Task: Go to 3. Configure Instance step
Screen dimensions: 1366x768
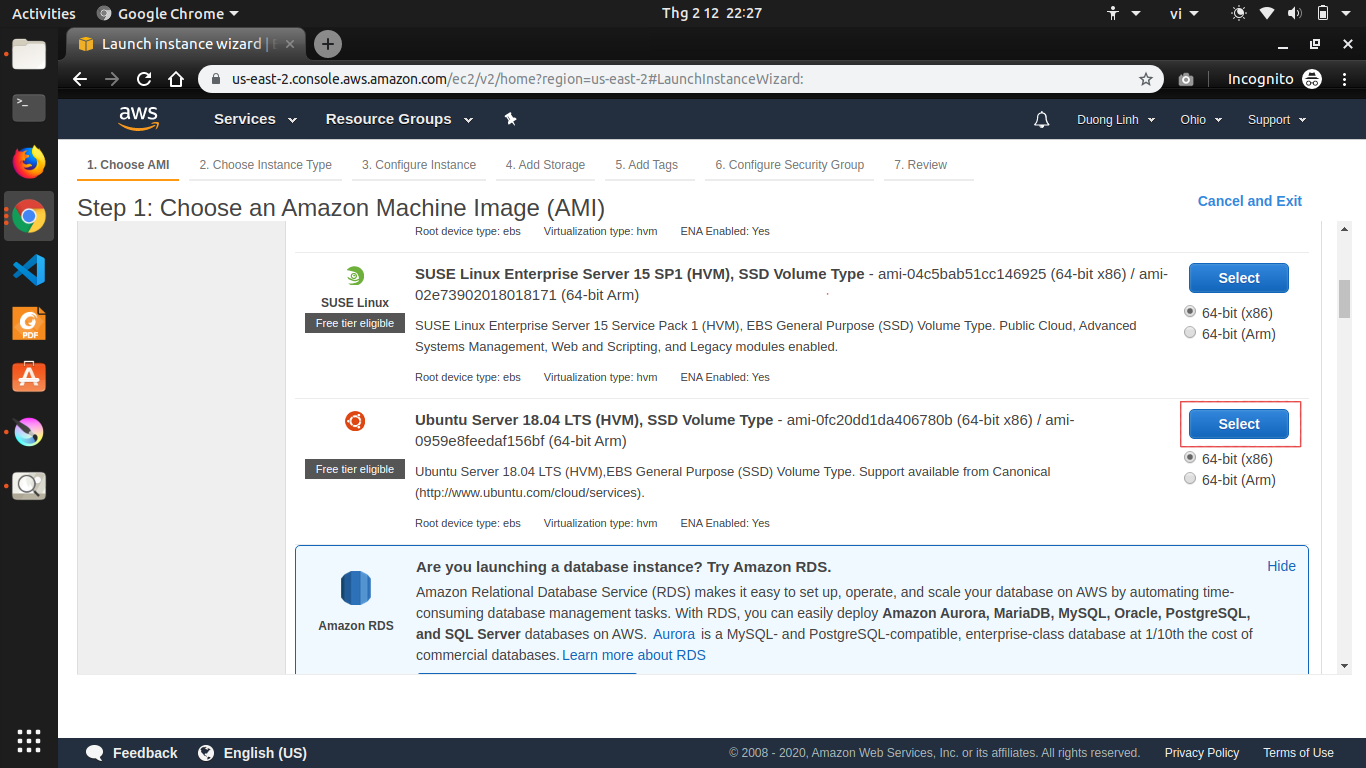Action: [x=419, y=165]
